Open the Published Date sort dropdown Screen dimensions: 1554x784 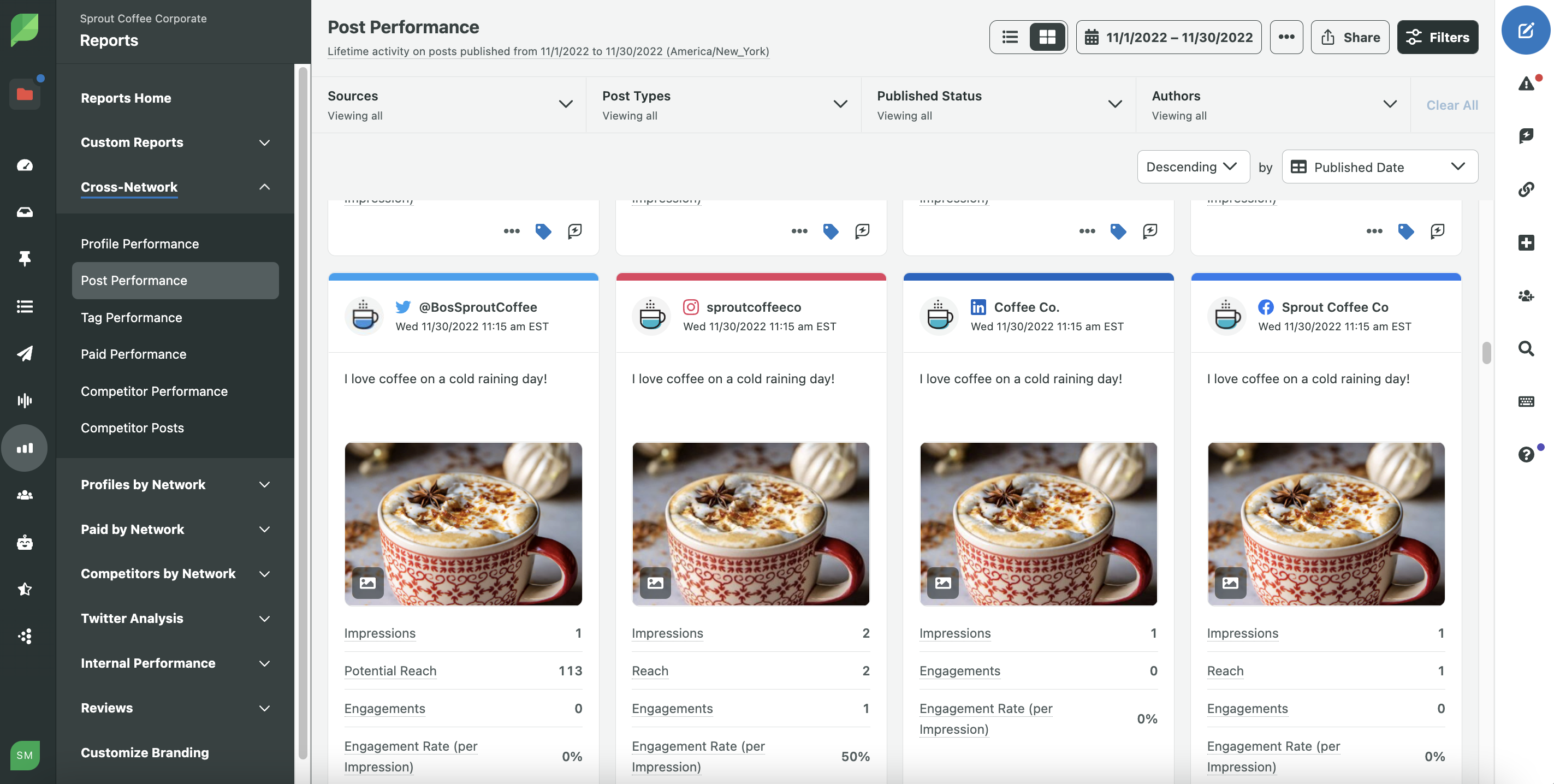pos(1379,167)
